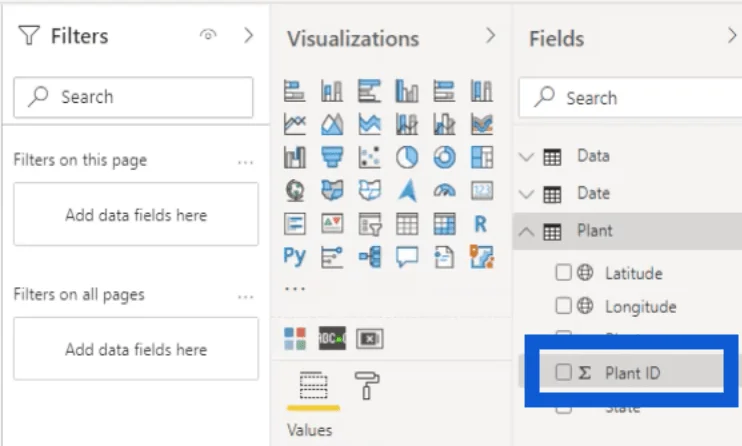Image resolution: width=742 pixels, height=446 pixels.
Task: Expand the Data table in Fields
Action: tap(526, 157)
